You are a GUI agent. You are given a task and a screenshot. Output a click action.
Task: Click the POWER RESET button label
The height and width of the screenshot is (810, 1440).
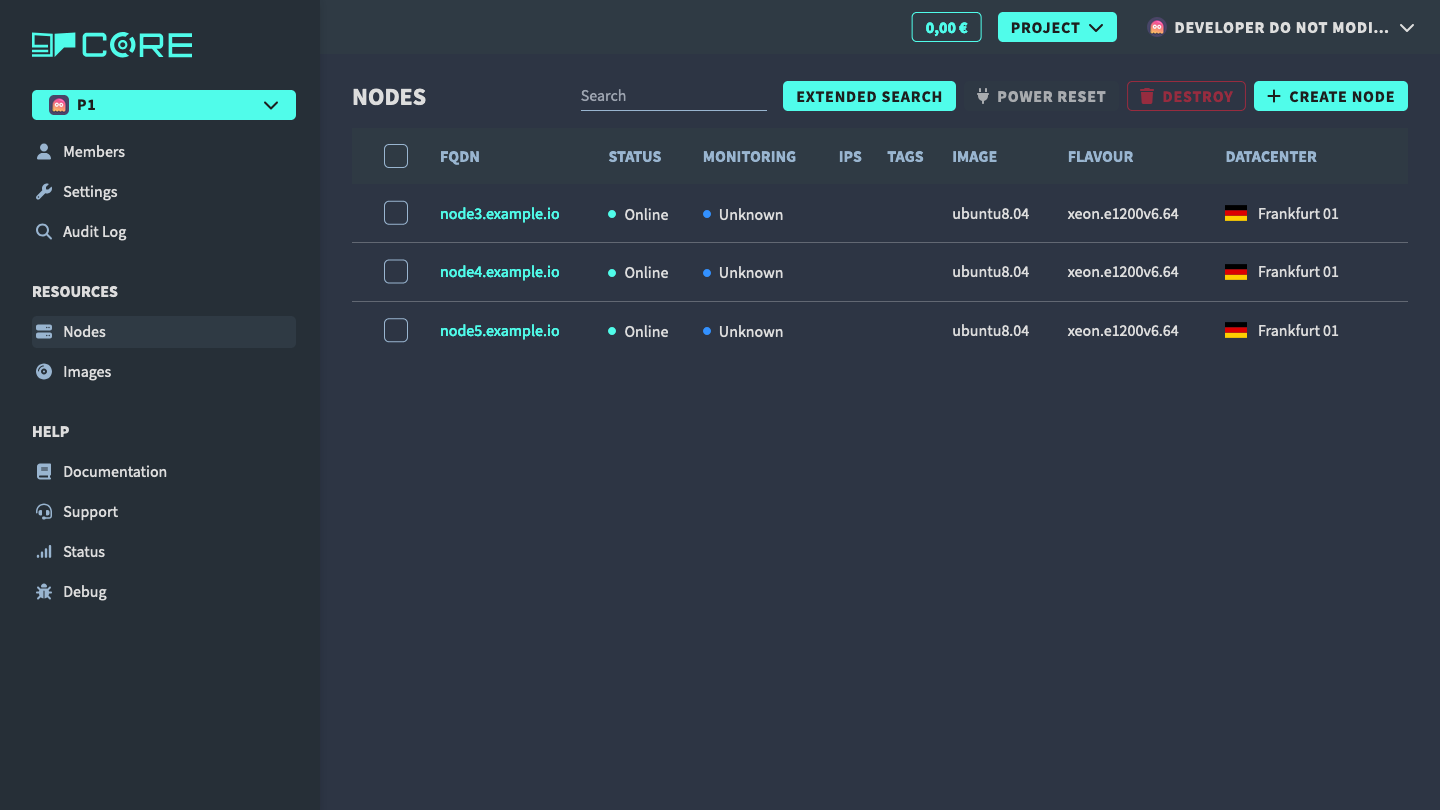1051,97
